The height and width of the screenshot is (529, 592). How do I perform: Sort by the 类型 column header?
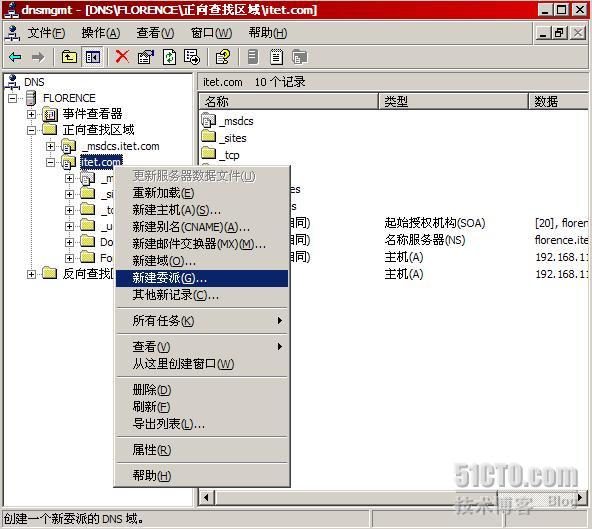(453, 101)
